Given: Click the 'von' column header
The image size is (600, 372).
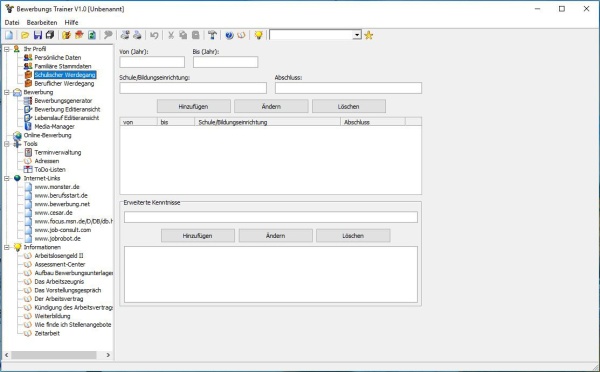Looking at the screenshot, I should click(139, 122).
